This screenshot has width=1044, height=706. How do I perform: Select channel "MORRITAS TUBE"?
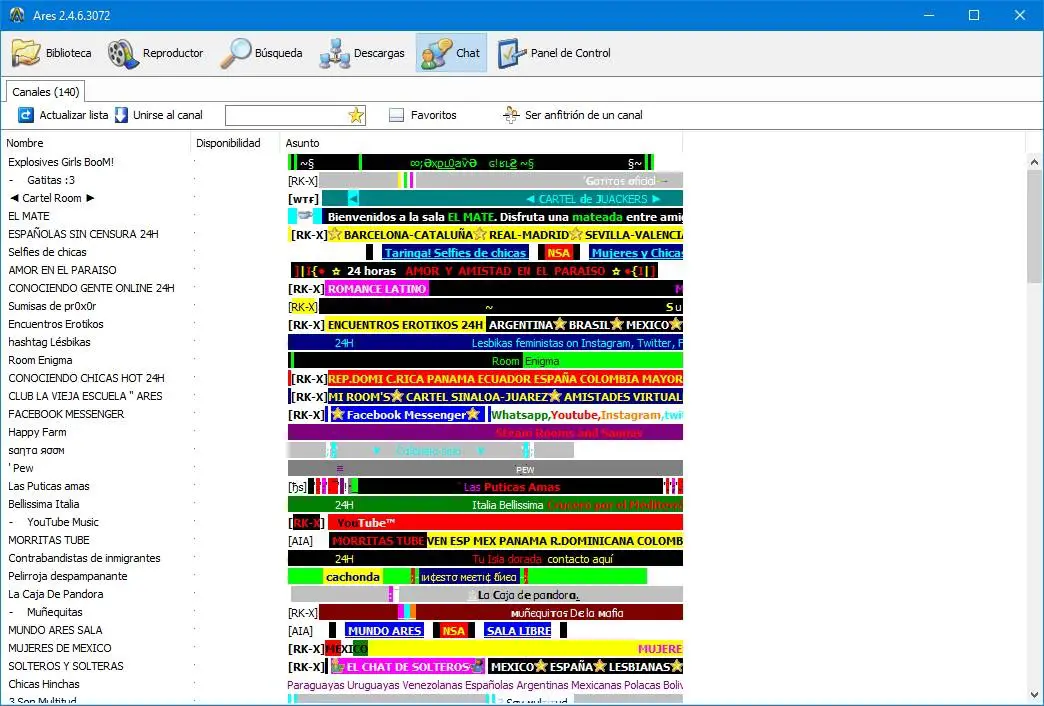coord(49,539)
